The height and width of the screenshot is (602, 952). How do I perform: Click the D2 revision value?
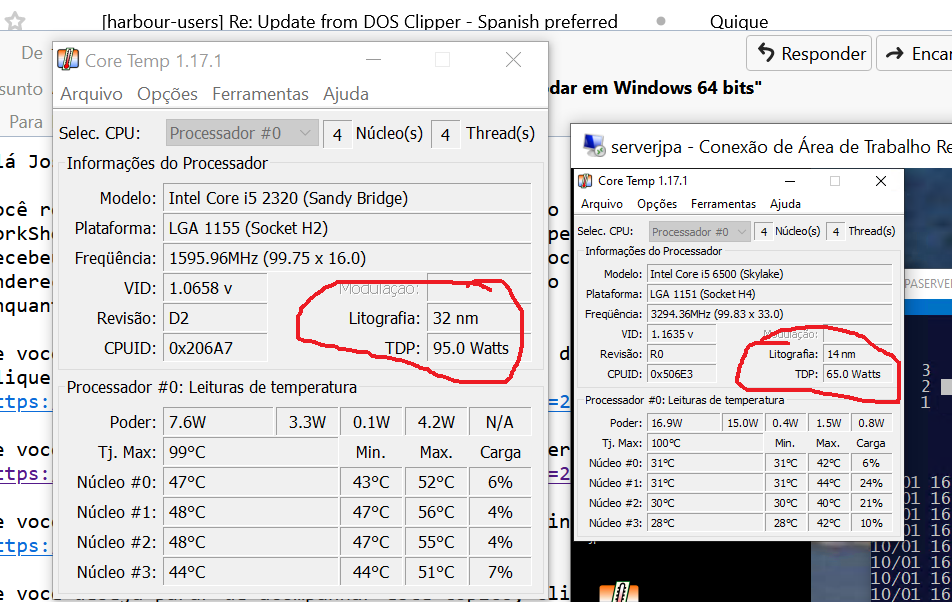(215, 319)
